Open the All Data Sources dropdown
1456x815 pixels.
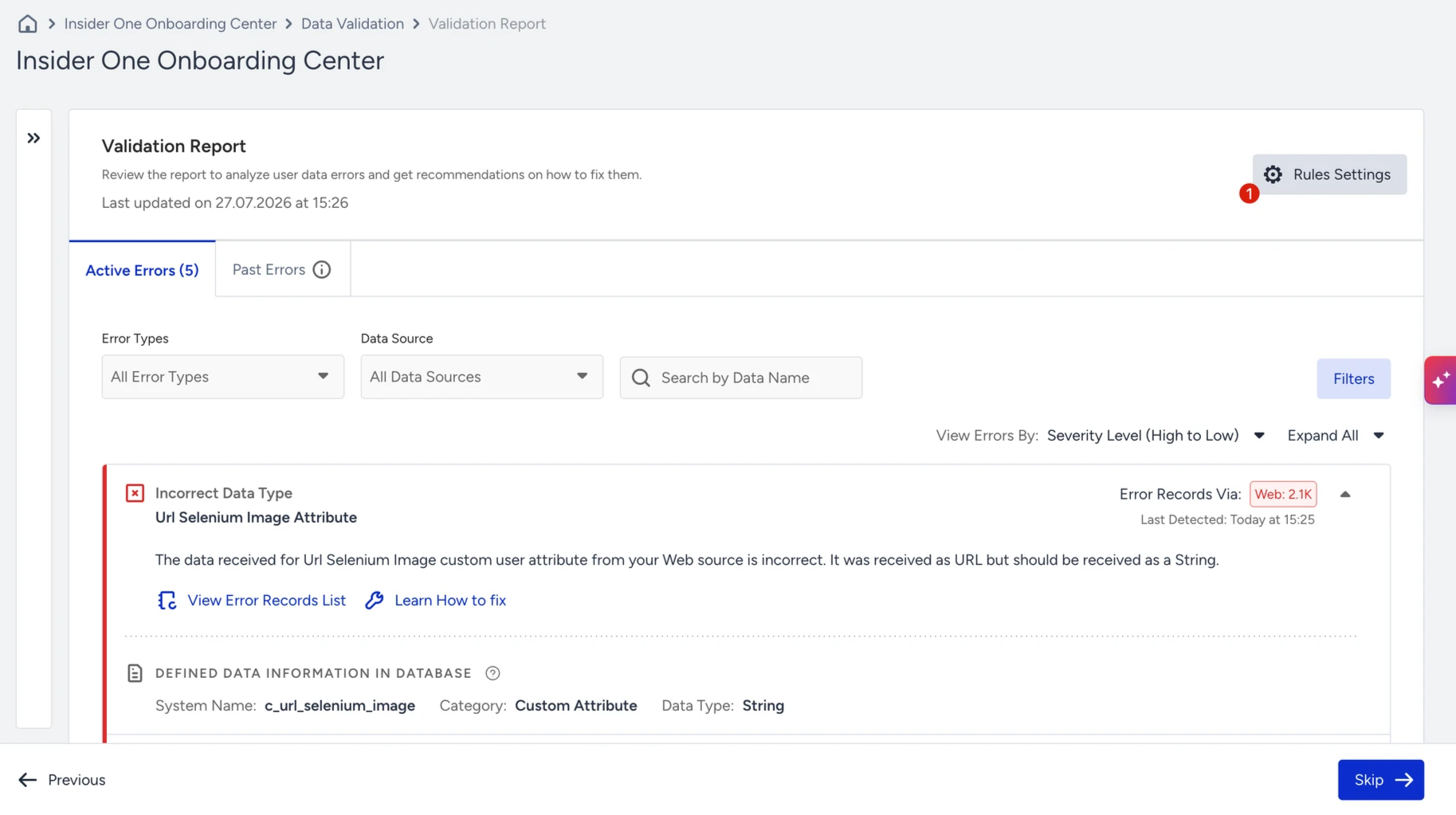point(481,377)
